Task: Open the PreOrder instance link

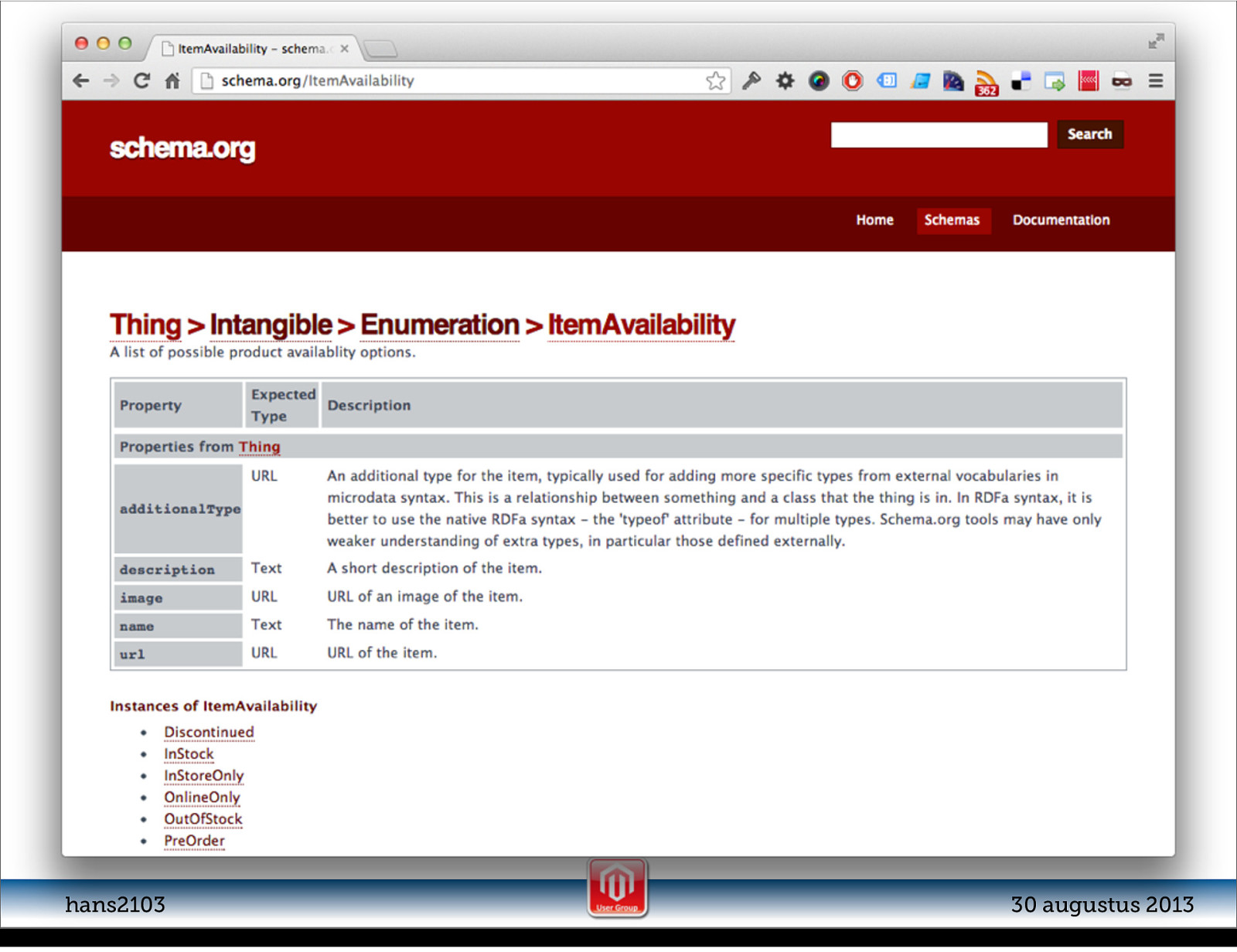Action: coord(194,840)
